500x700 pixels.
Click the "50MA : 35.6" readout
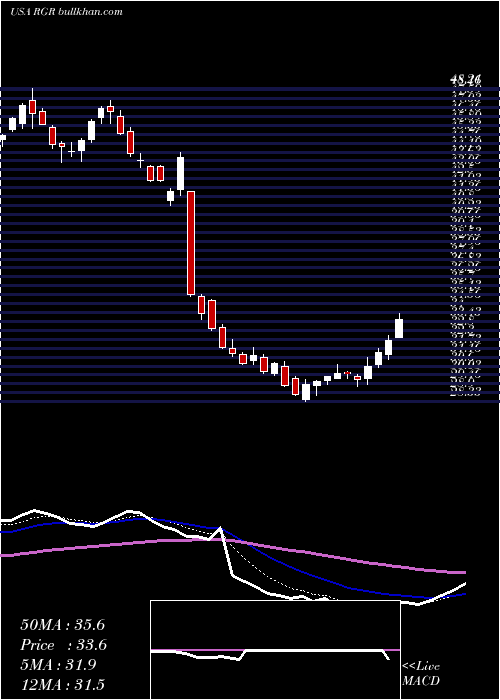pos(62,625)
